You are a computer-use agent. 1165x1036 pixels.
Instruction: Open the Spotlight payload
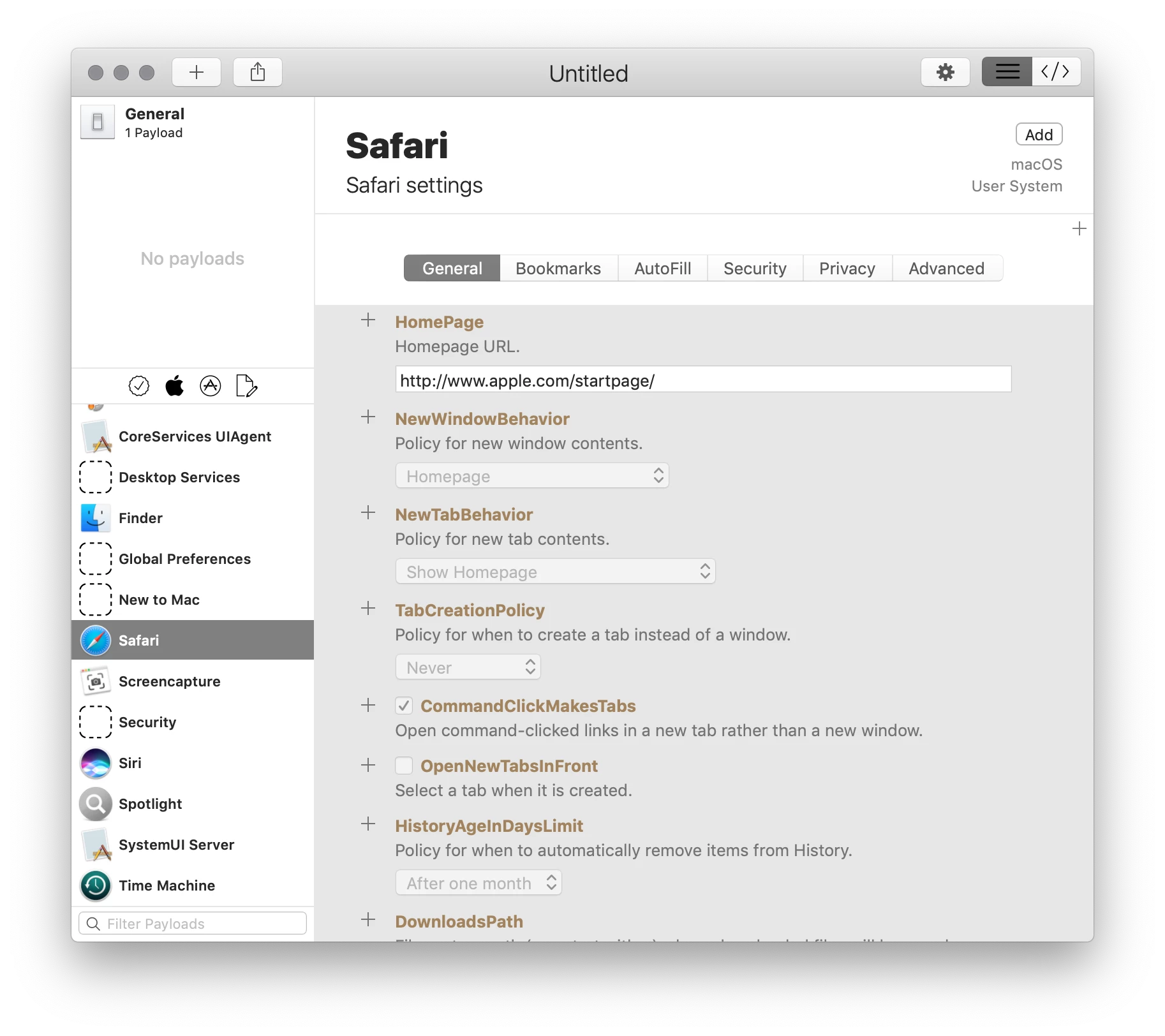pos(193,804)
